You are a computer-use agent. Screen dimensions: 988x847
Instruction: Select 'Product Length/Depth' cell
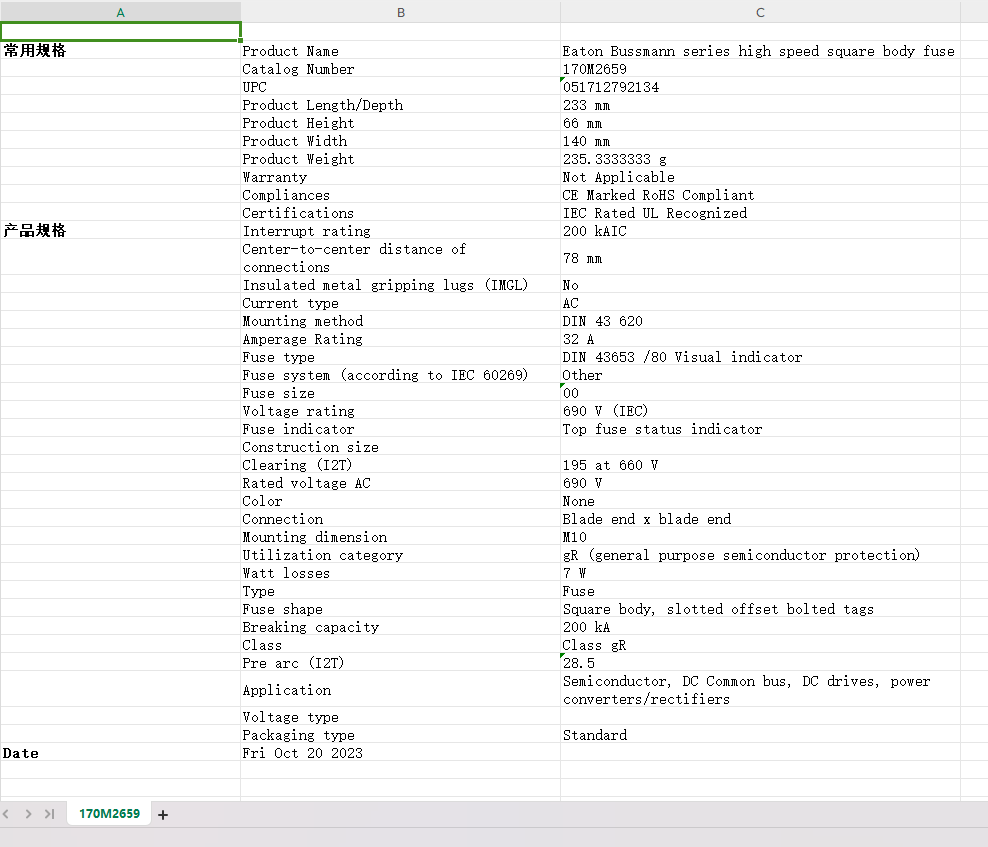pos(401,105)
